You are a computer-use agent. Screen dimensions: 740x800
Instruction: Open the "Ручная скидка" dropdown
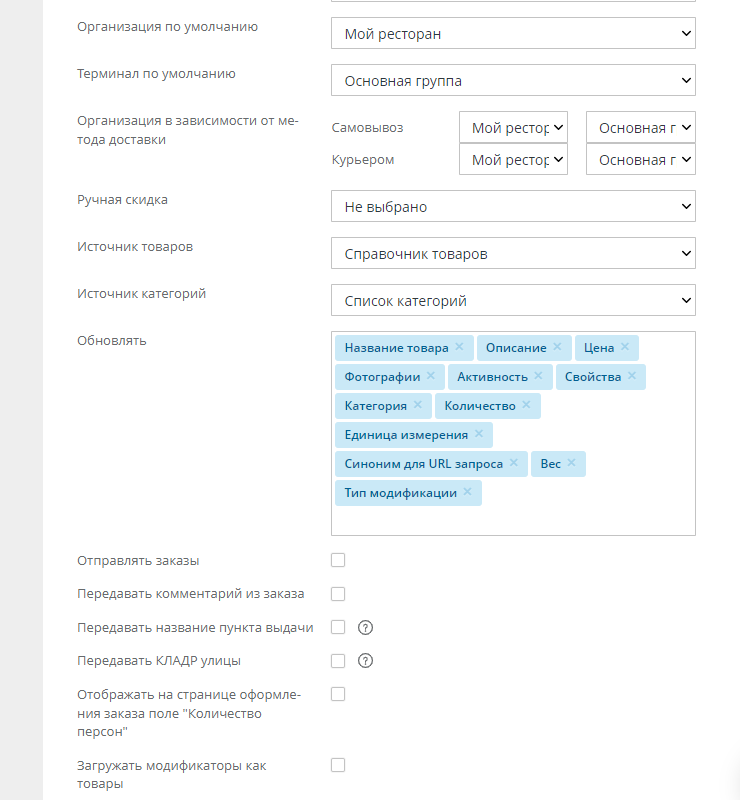coord(513,207)
